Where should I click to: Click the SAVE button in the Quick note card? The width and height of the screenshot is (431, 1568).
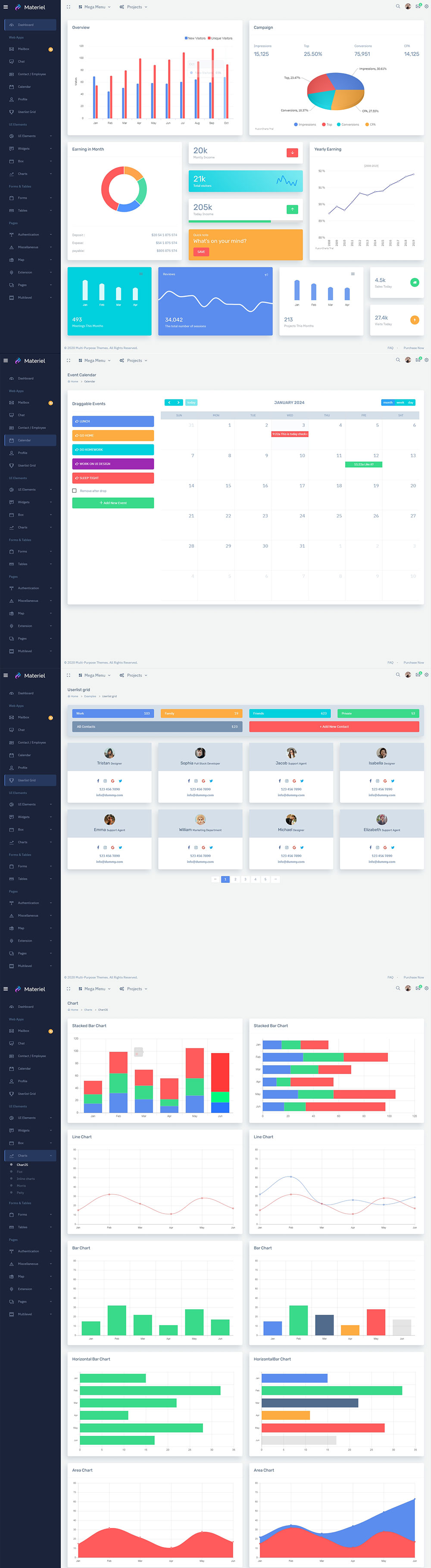[201, 252]
